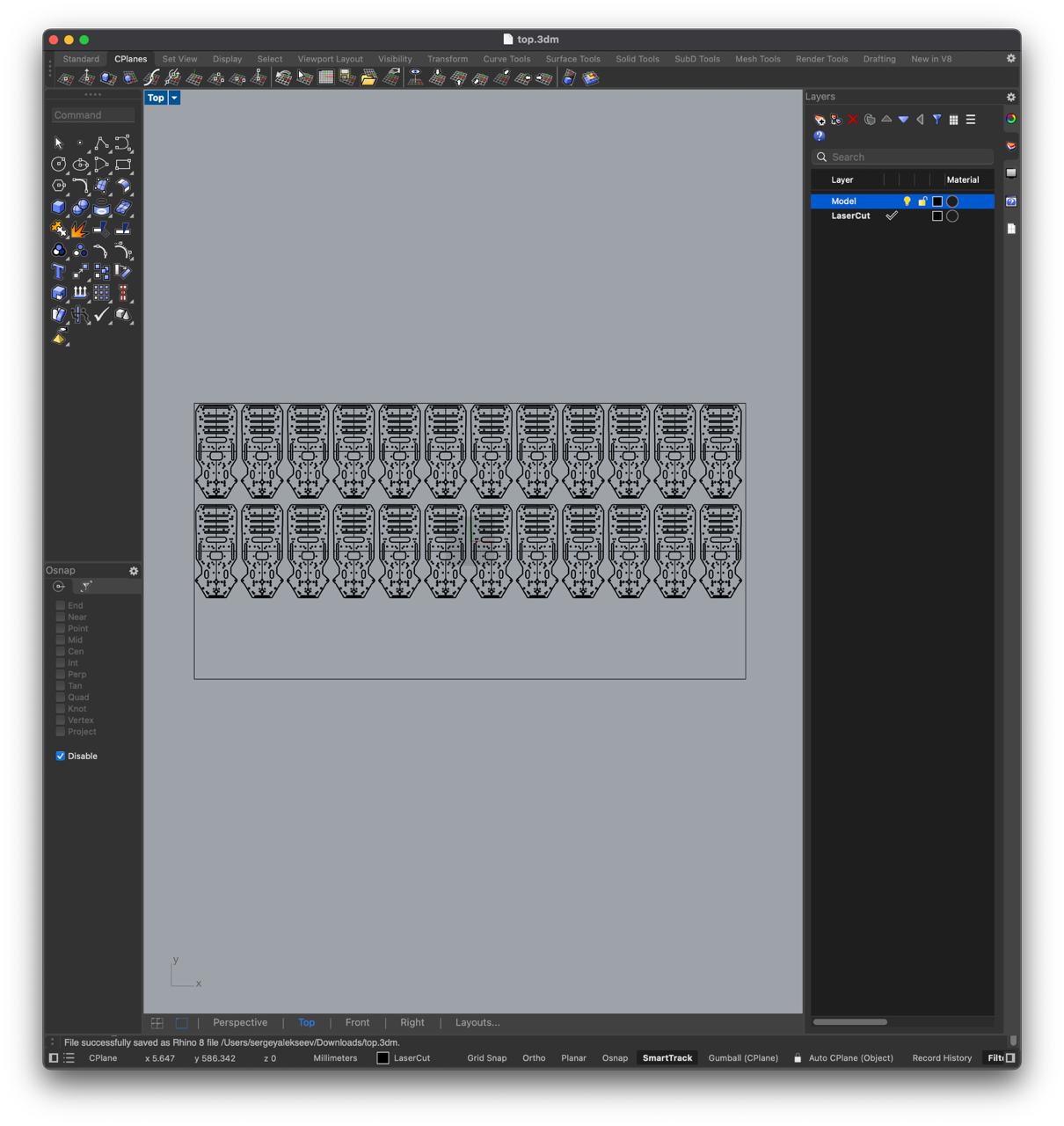
Task: Select the Rectangle drawing tool
Action: click(x=123, y=165)
